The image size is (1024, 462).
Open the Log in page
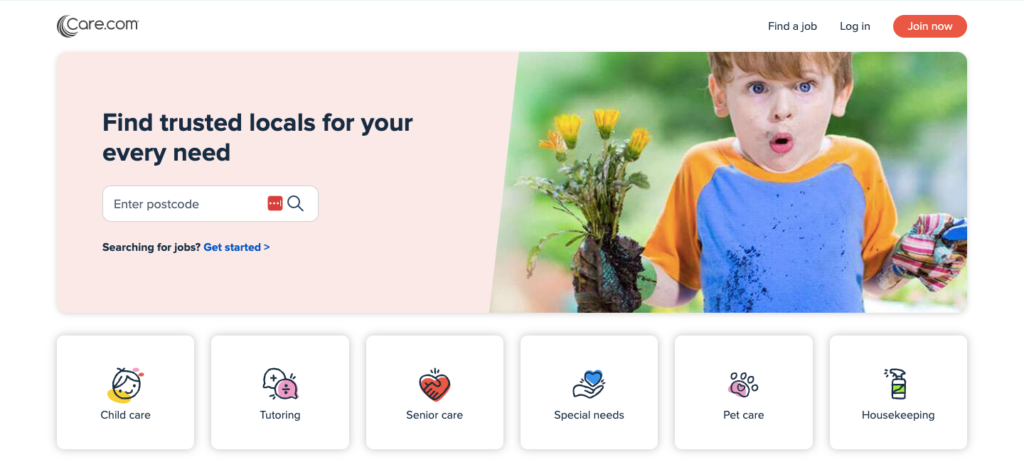pos(855,26)
